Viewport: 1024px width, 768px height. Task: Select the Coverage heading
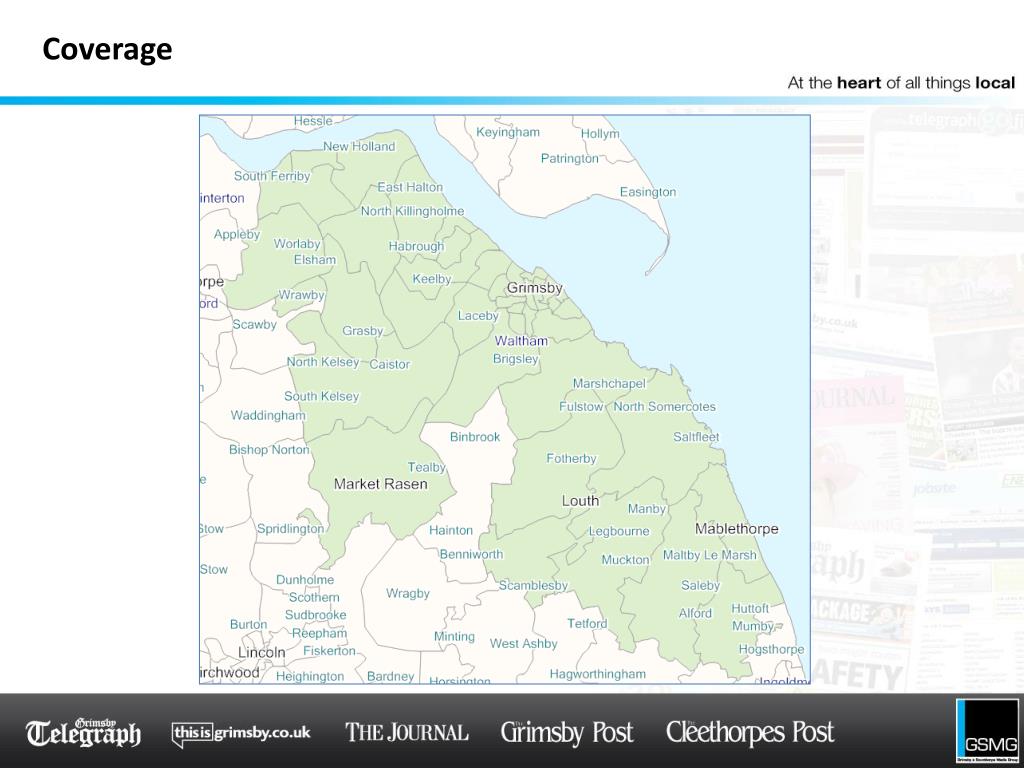click(107, 49)
